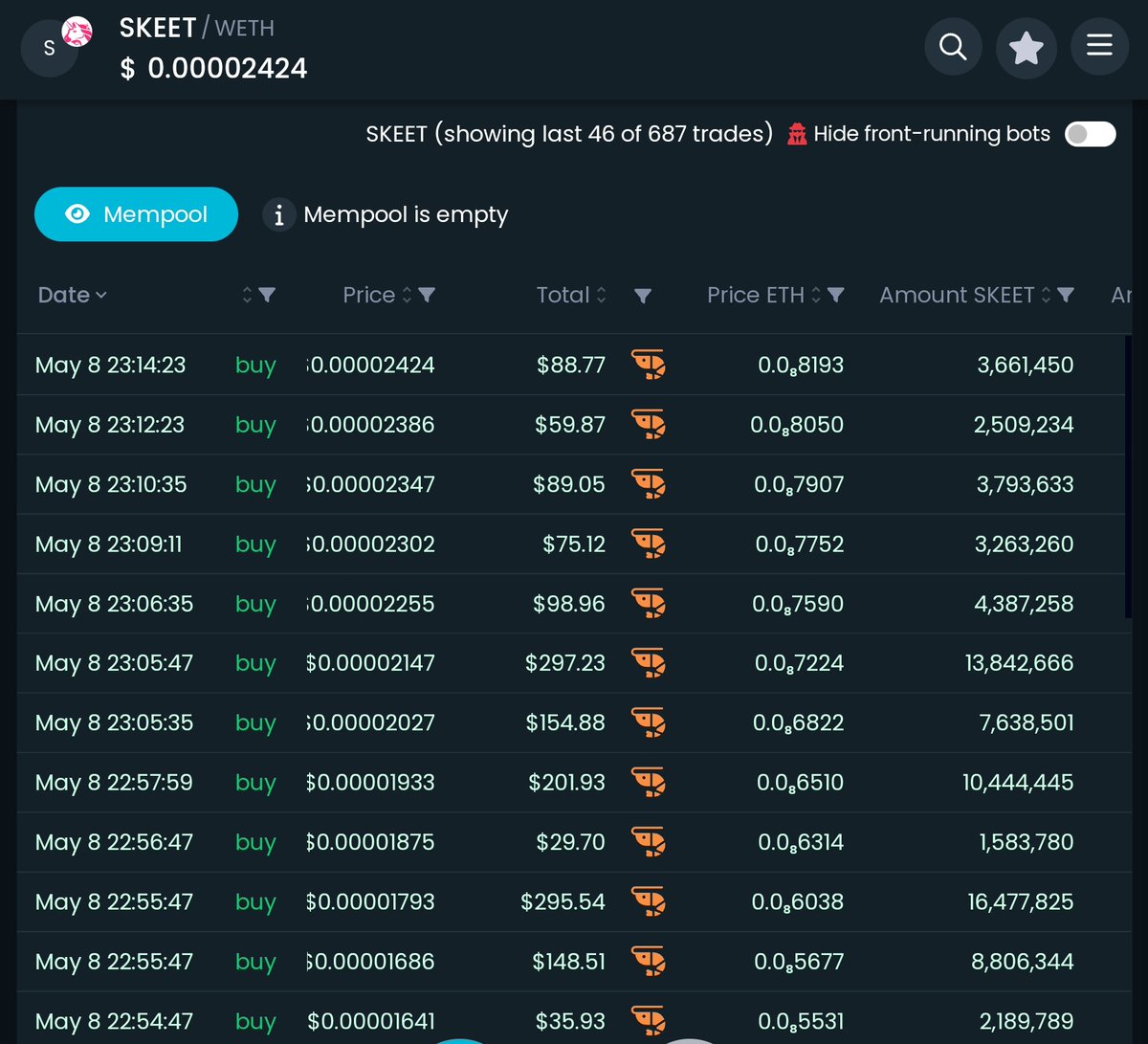Click the Date column header label

[x=63, y=295]
